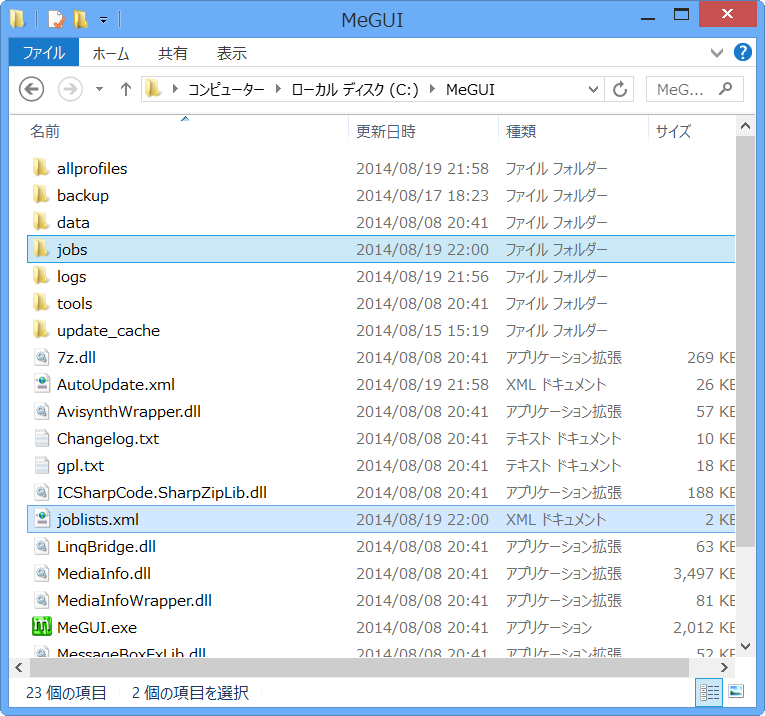The image size is (765, 716).
Task: Click the MeGUI breadcrumb in address bar
Action: (x=470, y=90)
